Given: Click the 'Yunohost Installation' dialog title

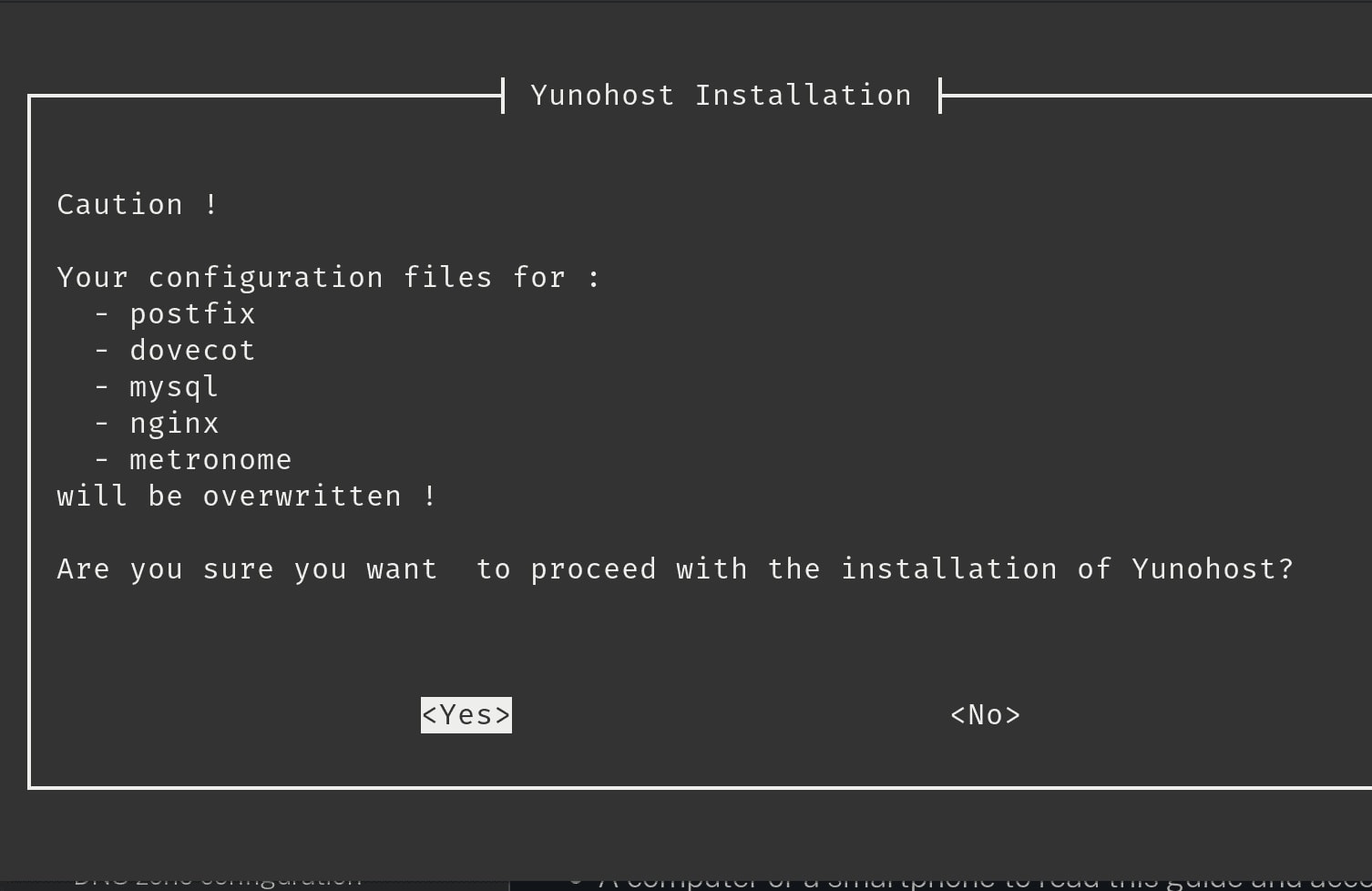Looking at the screenshot, I should click(721, 95).
